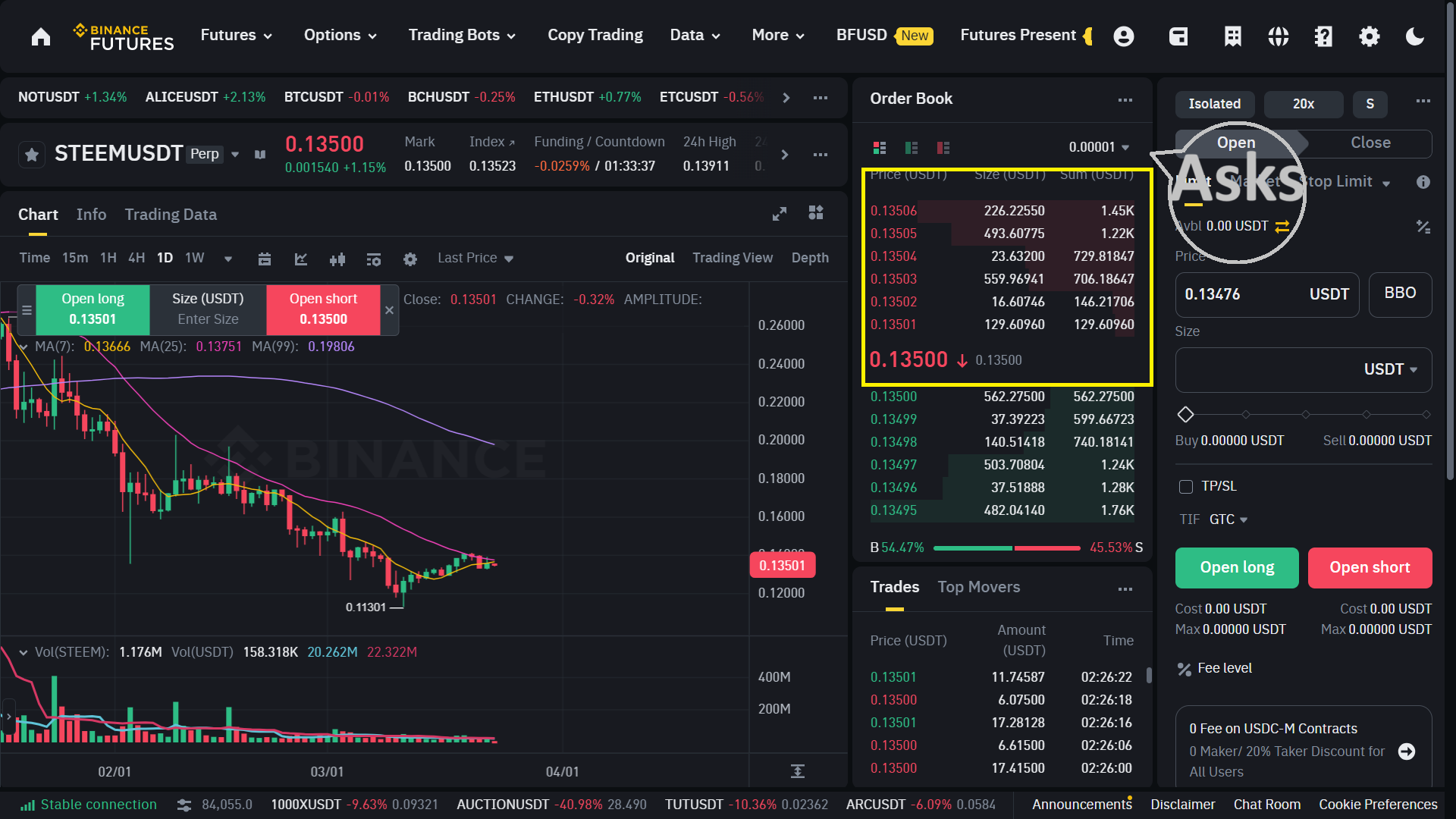Open the Top Movers tab
This screenshot has height=819, width=1456.
979,587
